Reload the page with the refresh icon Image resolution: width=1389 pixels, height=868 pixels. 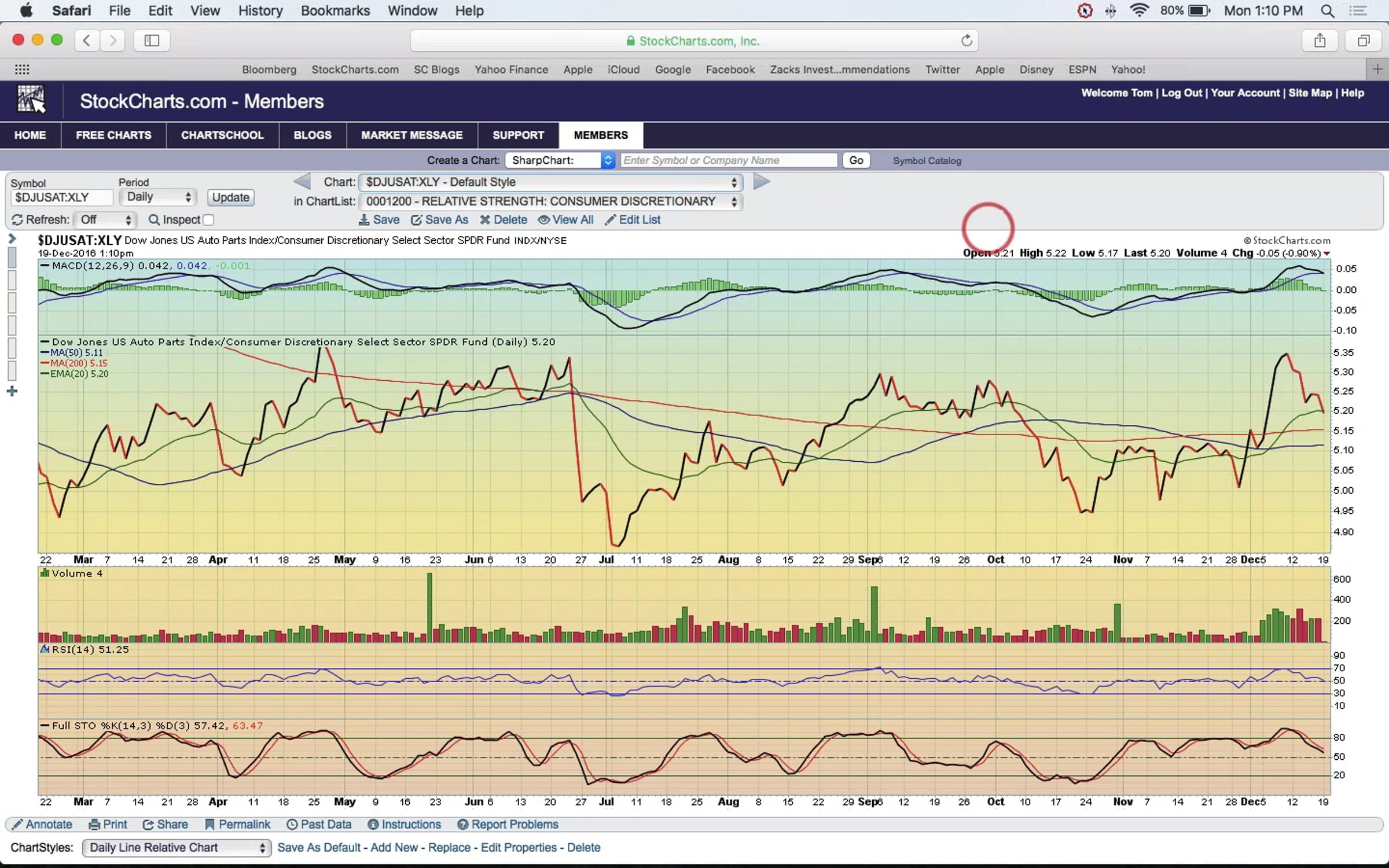(x=967, y=41)
